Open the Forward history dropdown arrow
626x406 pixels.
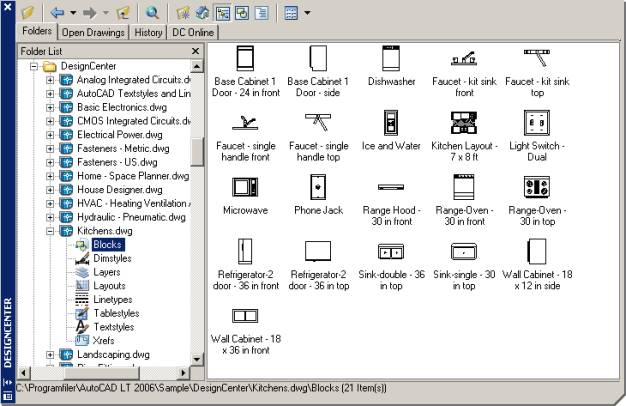105,13
